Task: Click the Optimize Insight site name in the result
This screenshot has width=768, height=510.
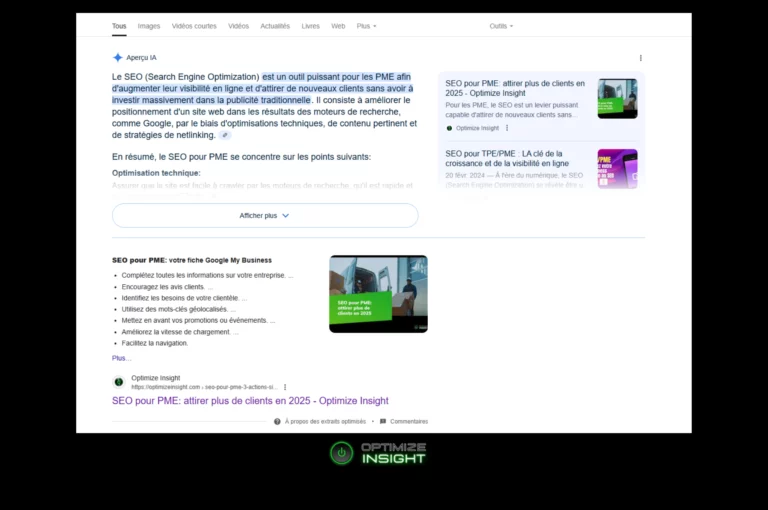Action: pos(156,378)
